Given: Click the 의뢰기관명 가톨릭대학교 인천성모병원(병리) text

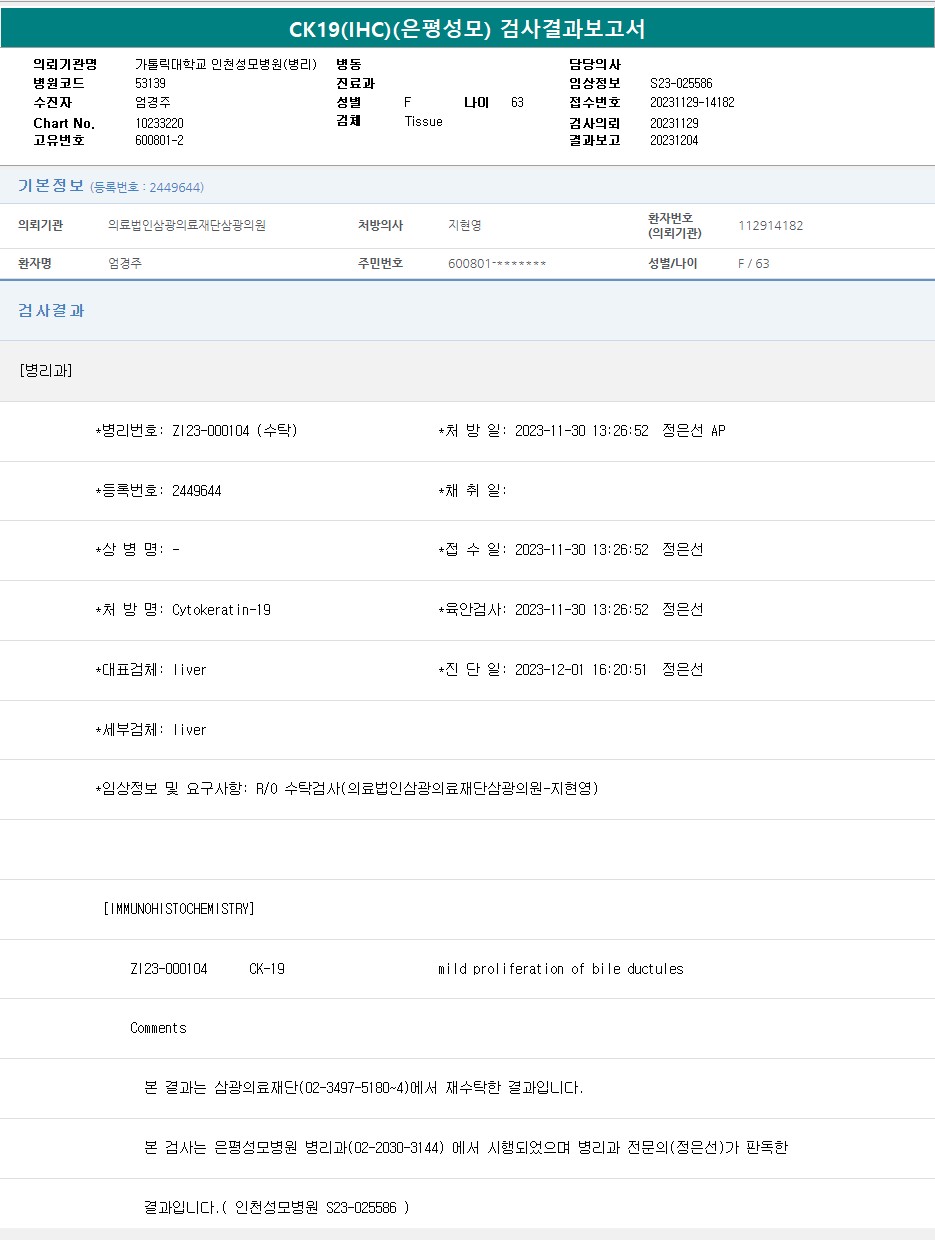Looking at the screenshot, I should (226, 64).
